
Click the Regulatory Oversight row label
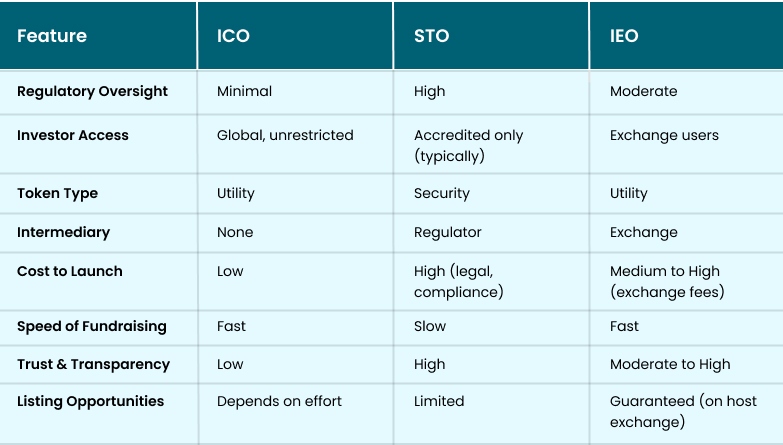pos(92,91)
